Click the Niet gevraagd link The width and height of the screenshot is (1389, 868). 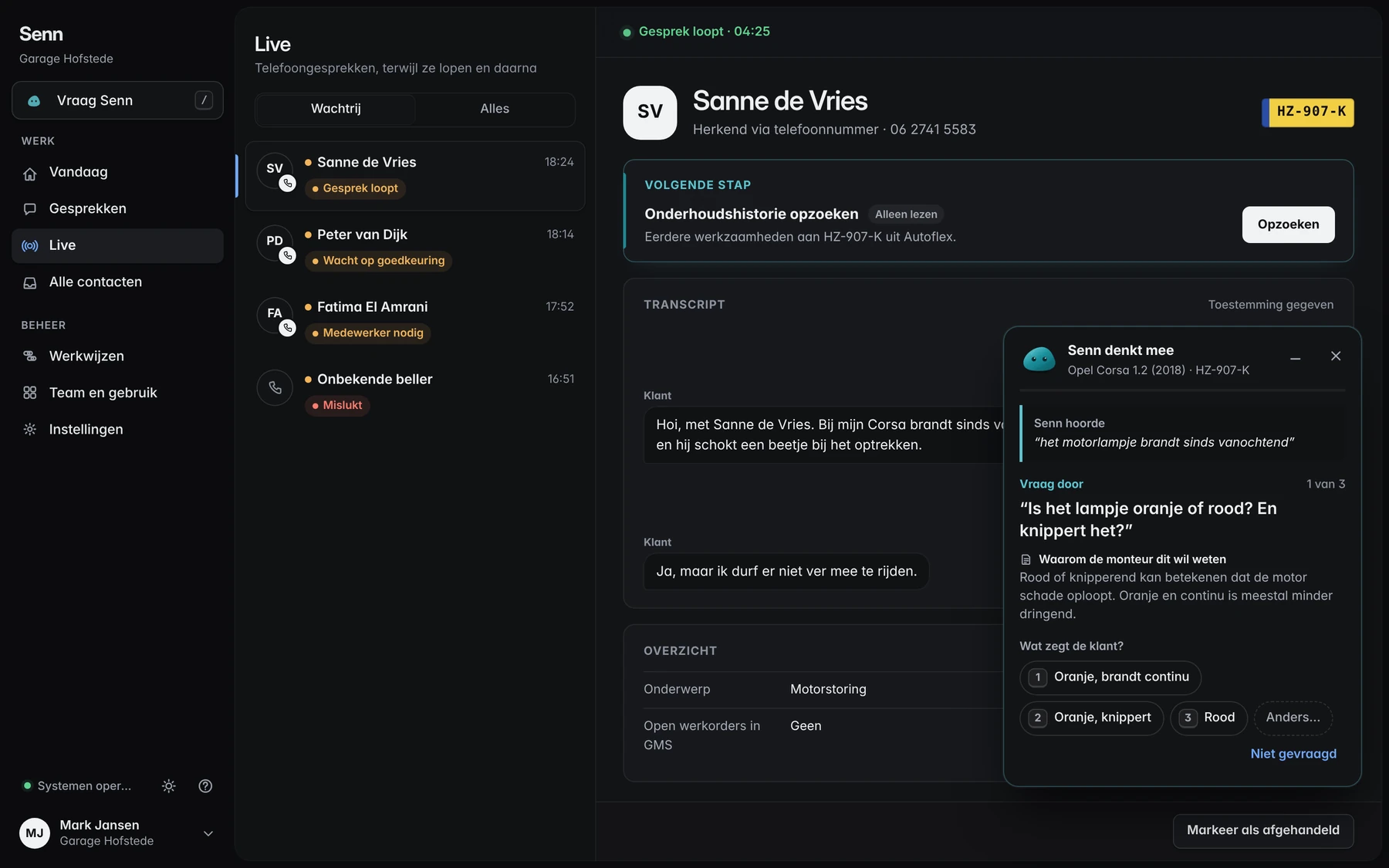click(x=1293, y=754)
